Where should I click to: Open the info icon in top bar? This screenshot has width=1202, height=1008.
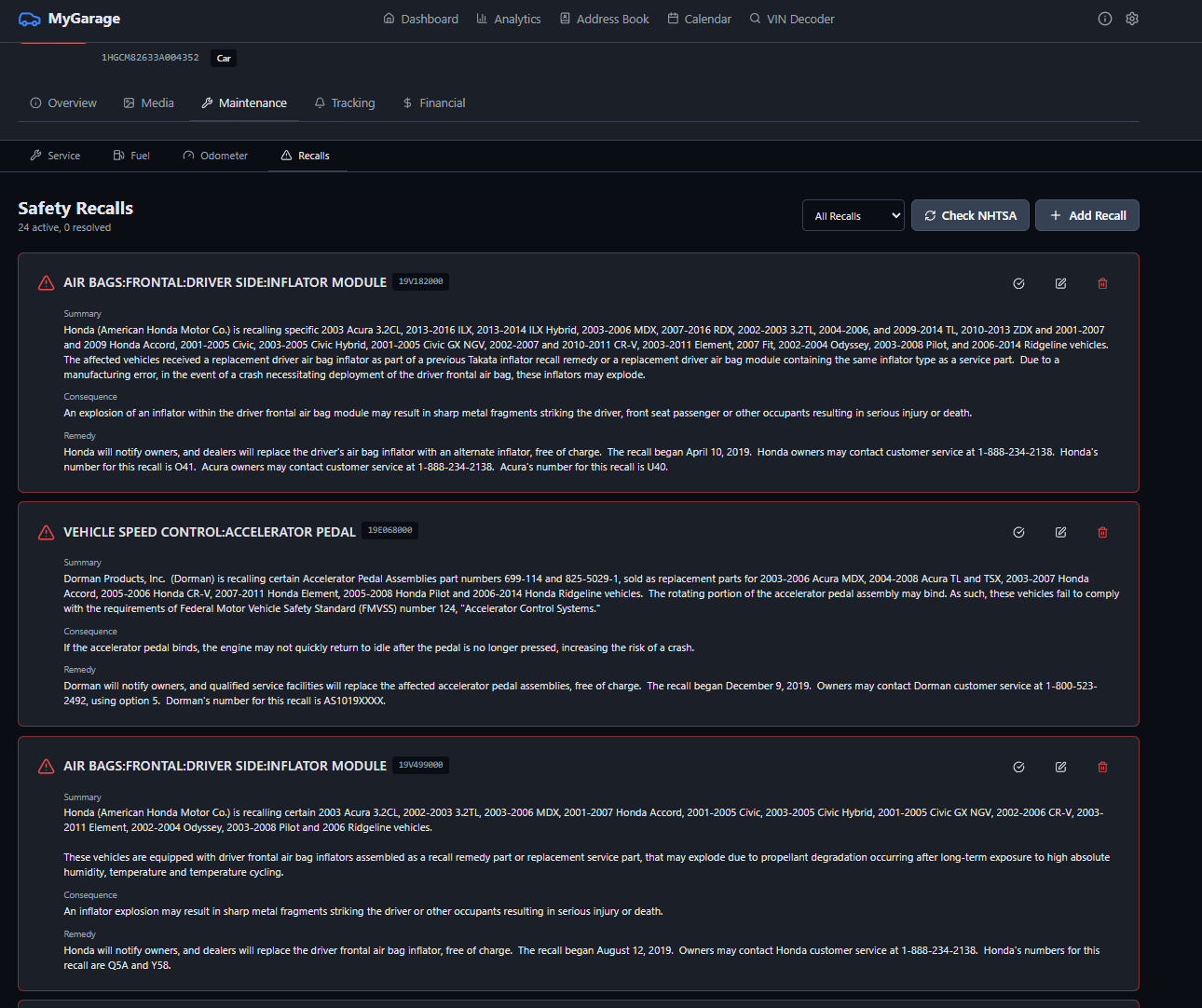point(1104,19)
